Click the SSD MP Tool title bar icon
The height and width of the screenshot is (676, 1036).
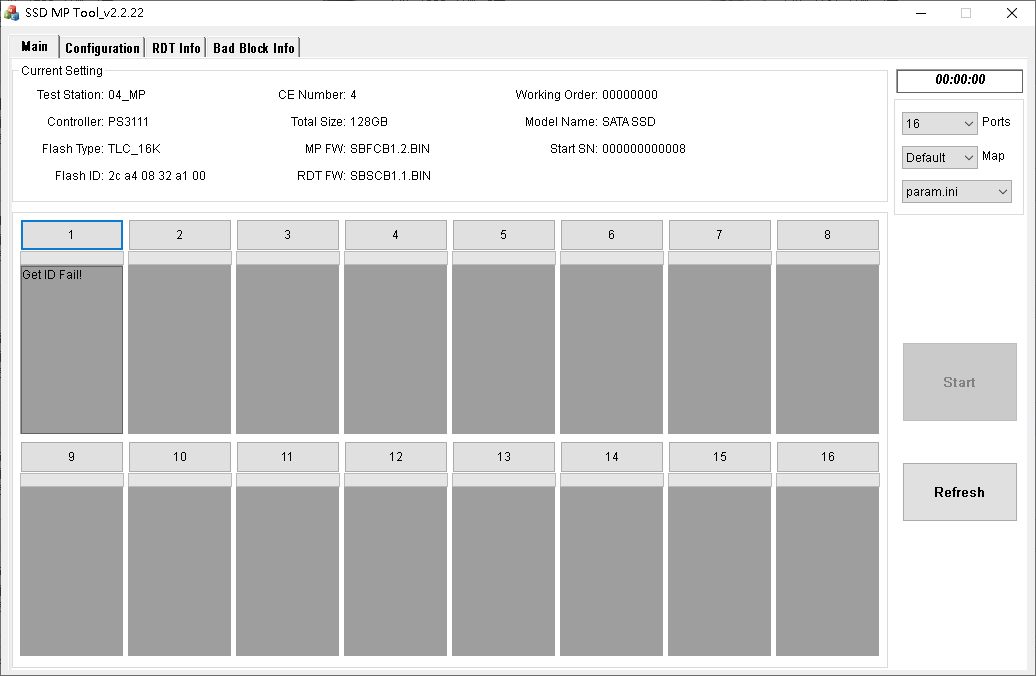[11, 13]
